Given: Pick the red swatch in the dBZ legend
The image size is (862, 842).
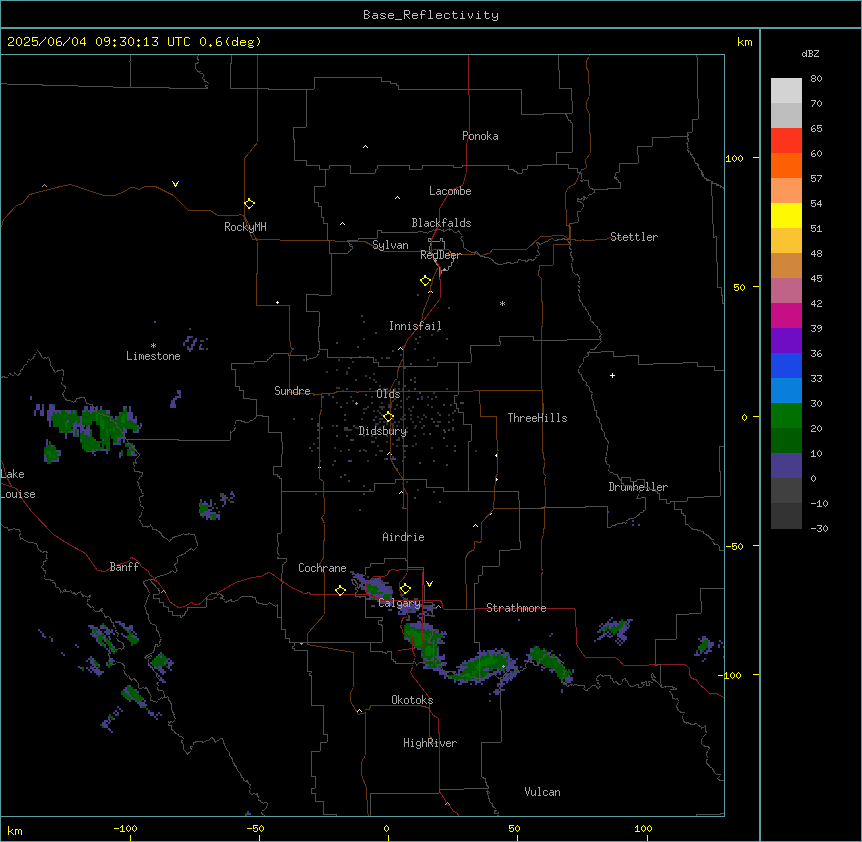Looking at the screenshot, I should 786,141.
